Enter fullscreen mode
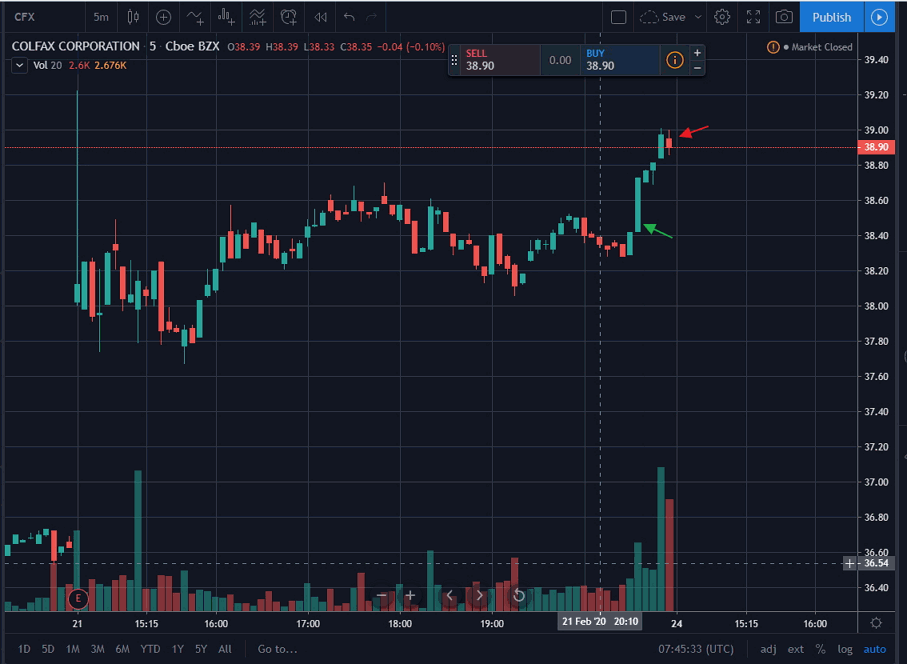 pyautogui.click(x=753, y=17)
